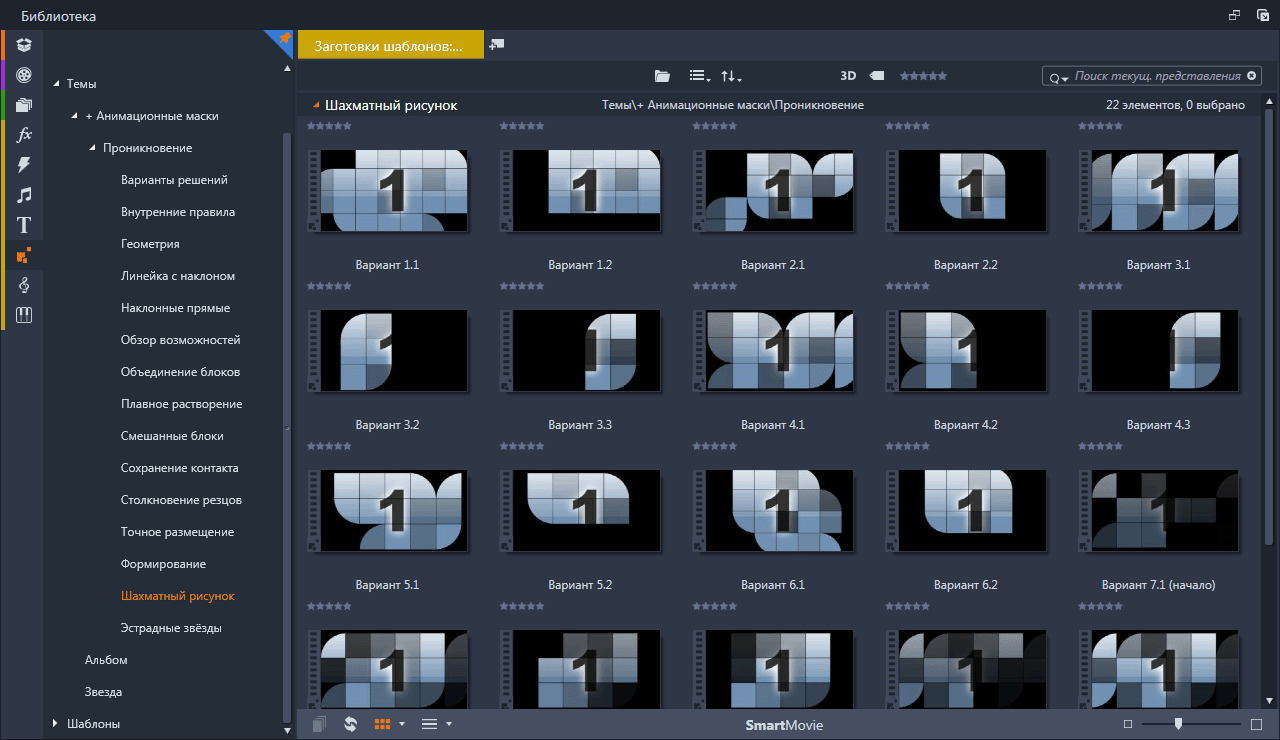Viewport: 1280px width, 740px height.
Task: Select Варианты решений in the tree
Action: coord(174,180)
